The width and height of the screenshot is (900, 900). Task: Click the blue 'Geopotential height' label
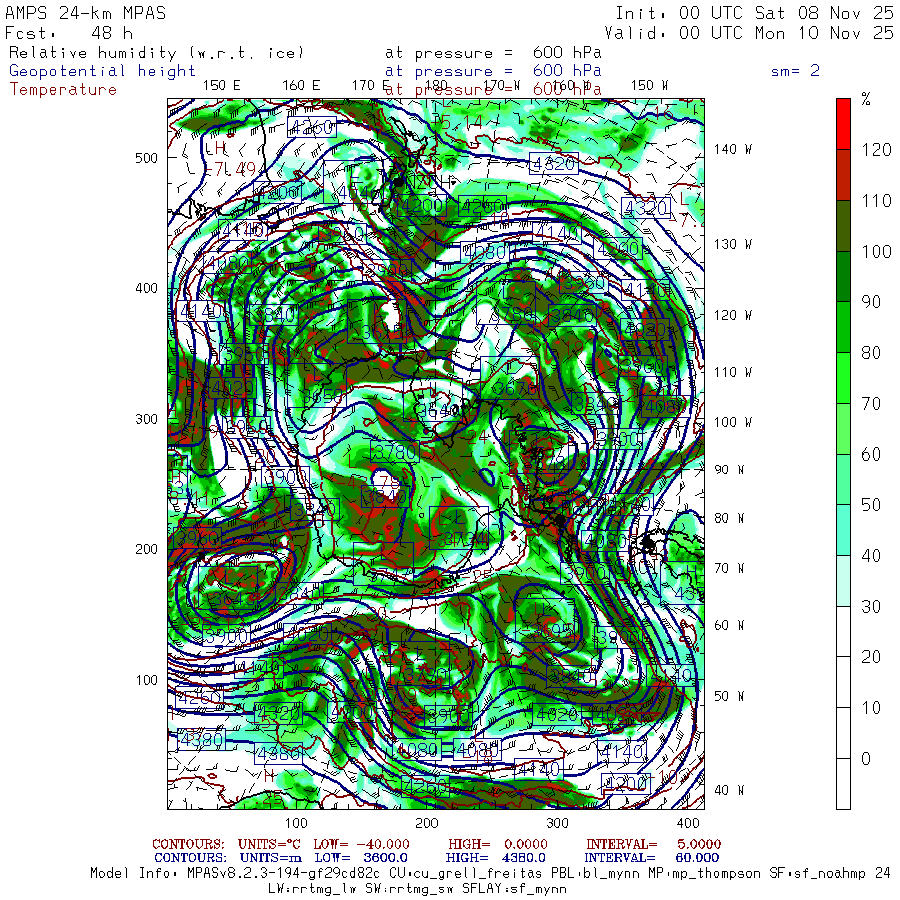pyautogui.click(x=102, y=71)
